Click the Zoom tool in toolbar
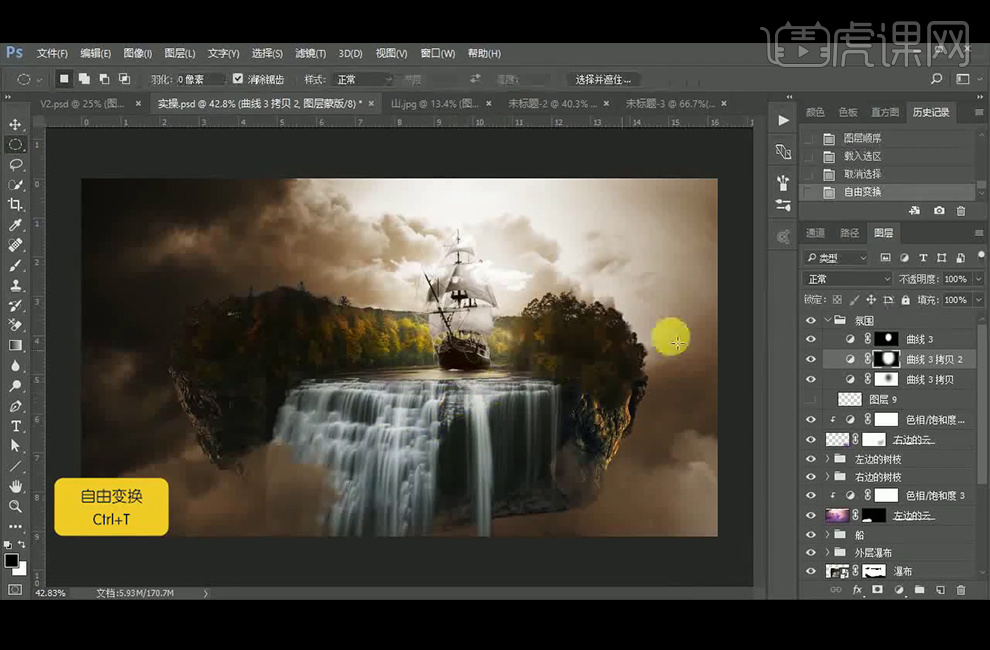Viewport: 990px width, 650px height. pos(15,506)
